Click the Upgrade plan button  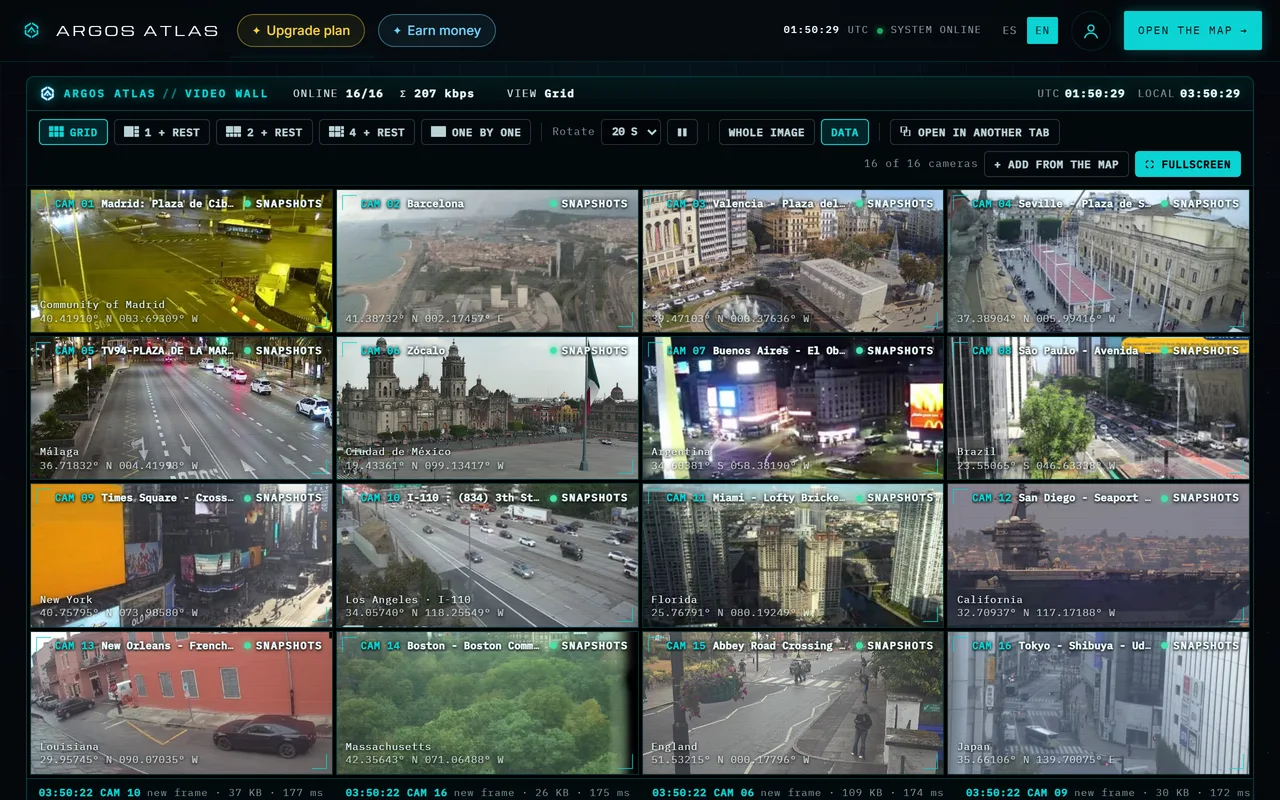(x=301, y=31)
